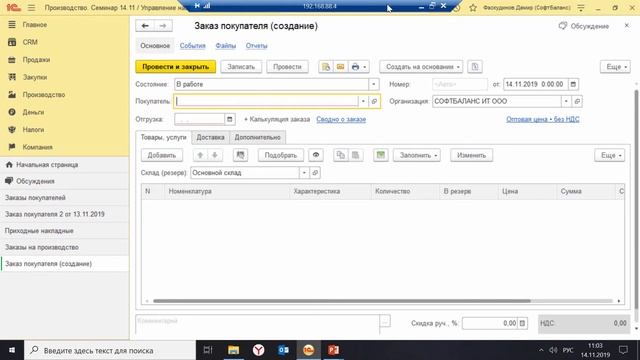Click the document icon after Создать на основании
Viewport: 640px width, 360px height.
(x=475, y=67)
